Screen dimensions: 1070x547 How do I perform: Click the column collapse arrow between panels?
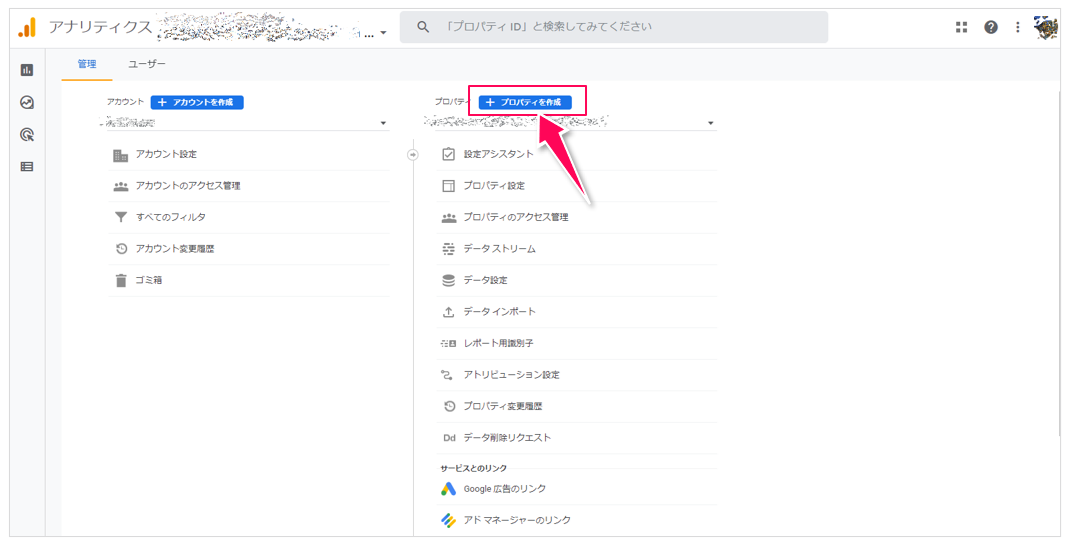click(x=412, y=154)
